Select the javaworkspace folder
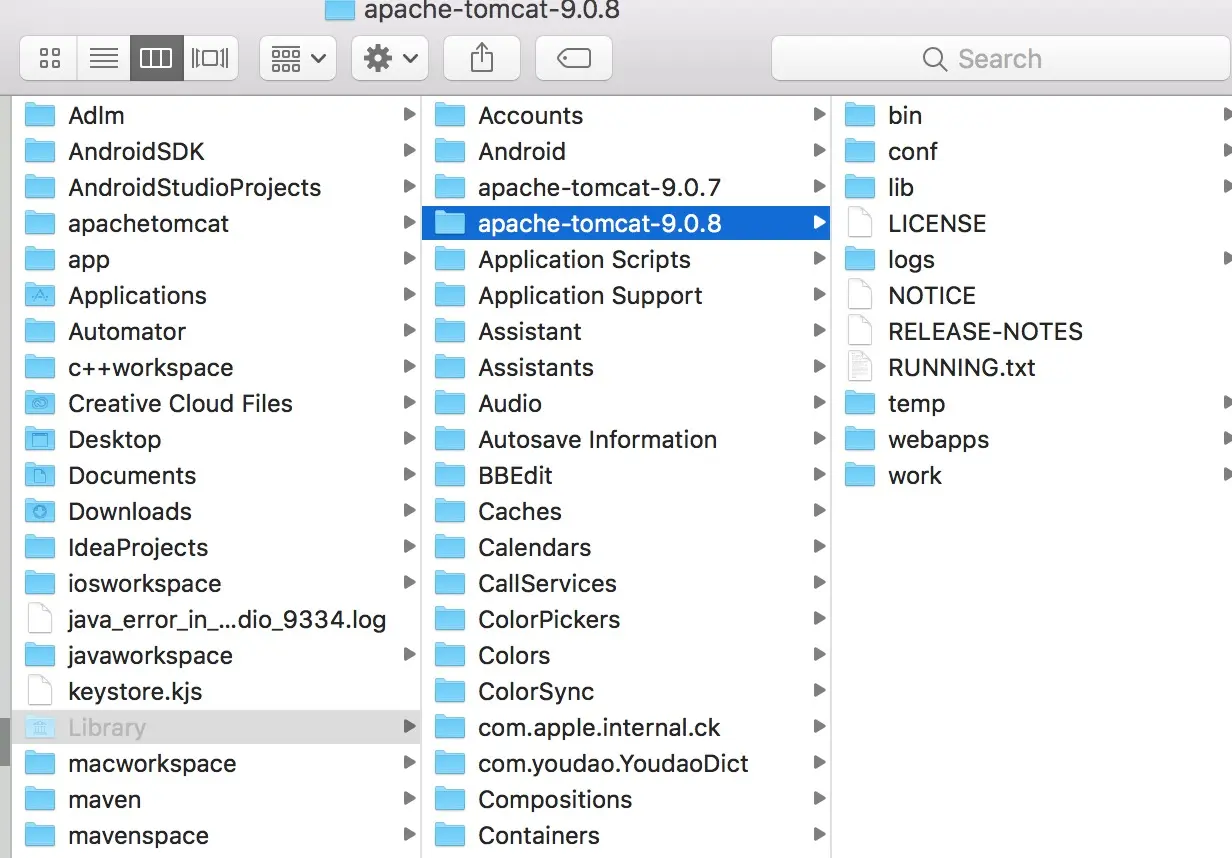Image resolution: width=1232 pixels, height=858 pixels. point(216,656)
